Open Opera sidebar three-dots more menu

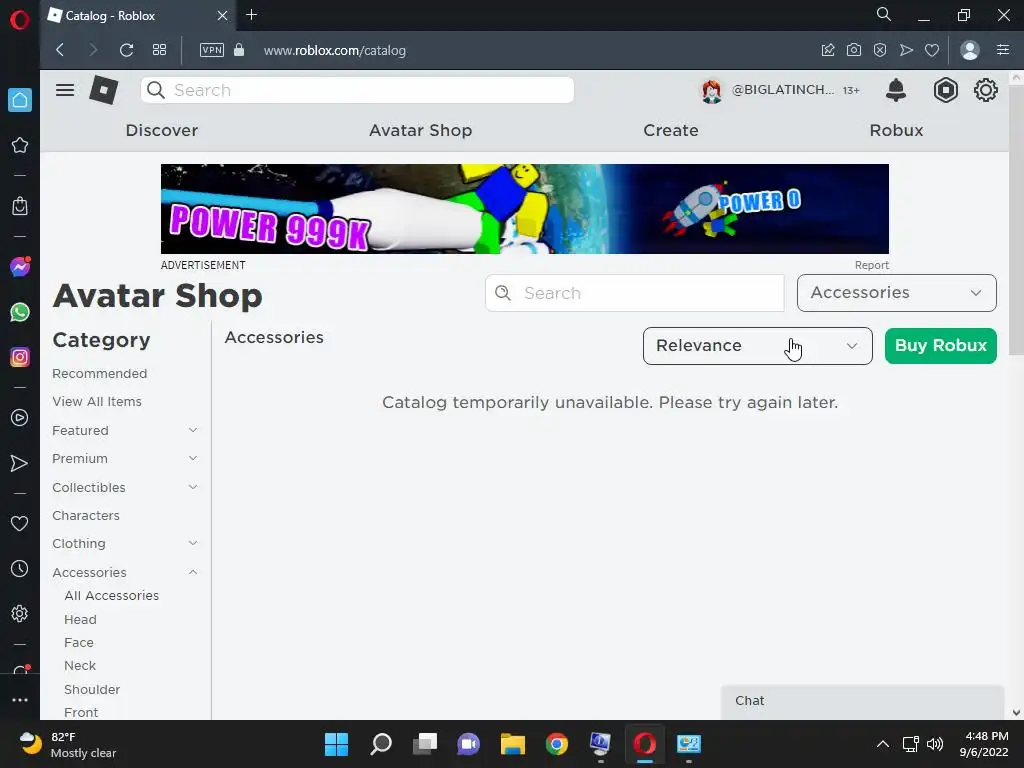[20, 699]
